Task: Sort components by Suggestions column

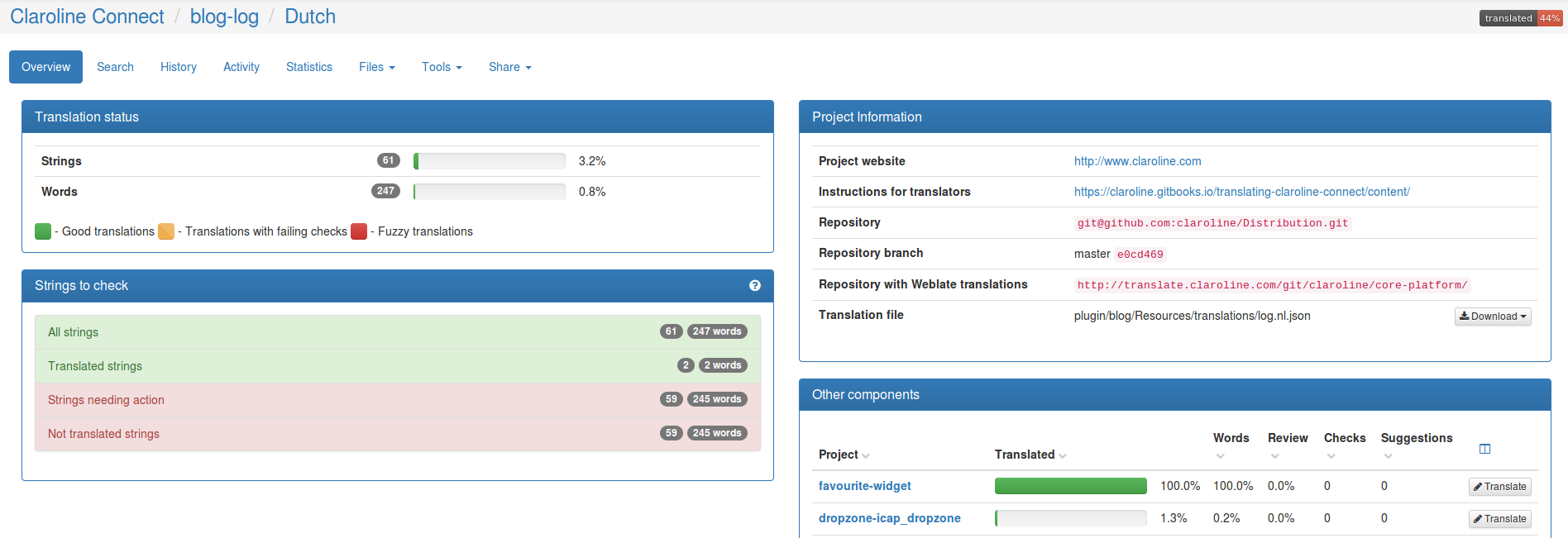Action: (1417, 445)
